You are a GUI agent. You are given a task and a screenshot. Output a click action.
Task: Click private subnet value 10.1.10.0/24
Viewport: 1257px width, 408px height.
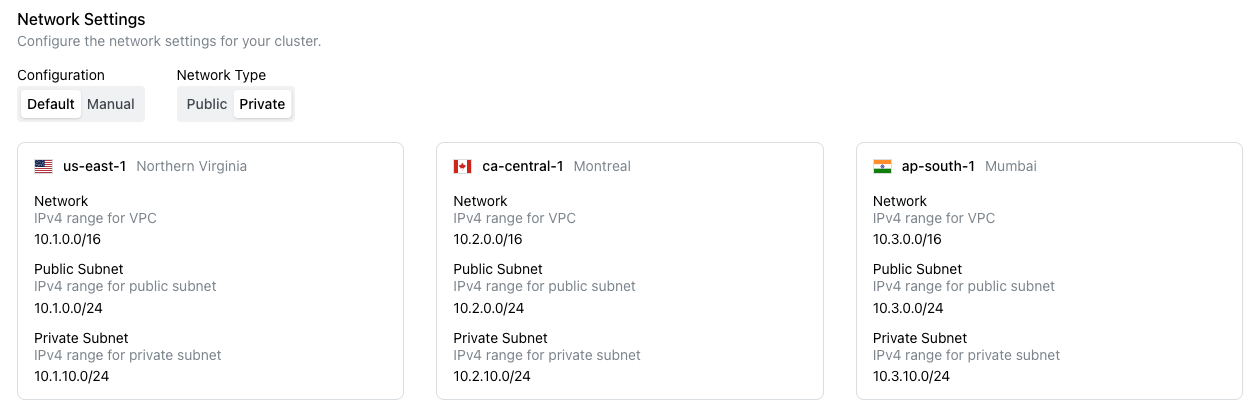point(72,376)
